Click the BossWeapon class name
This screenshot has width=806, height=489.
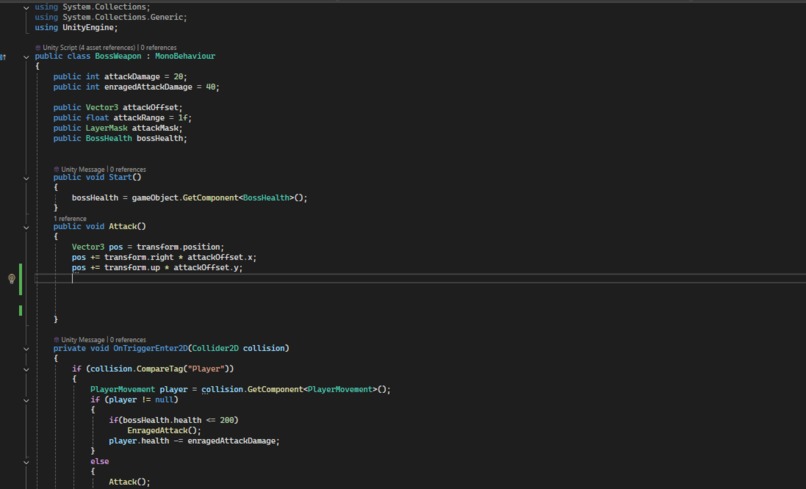[118, 56]
